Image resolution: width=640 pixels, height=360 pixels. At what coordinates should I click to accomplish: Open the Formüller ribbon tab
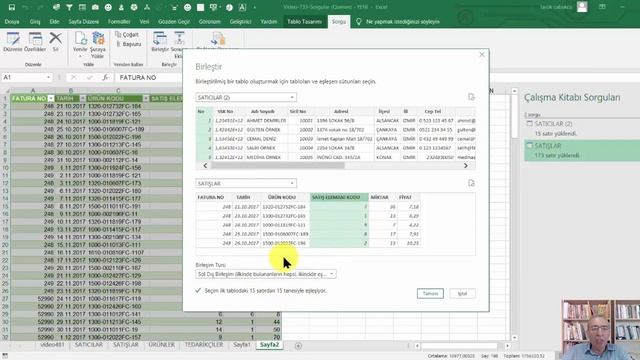click(119, 22)
